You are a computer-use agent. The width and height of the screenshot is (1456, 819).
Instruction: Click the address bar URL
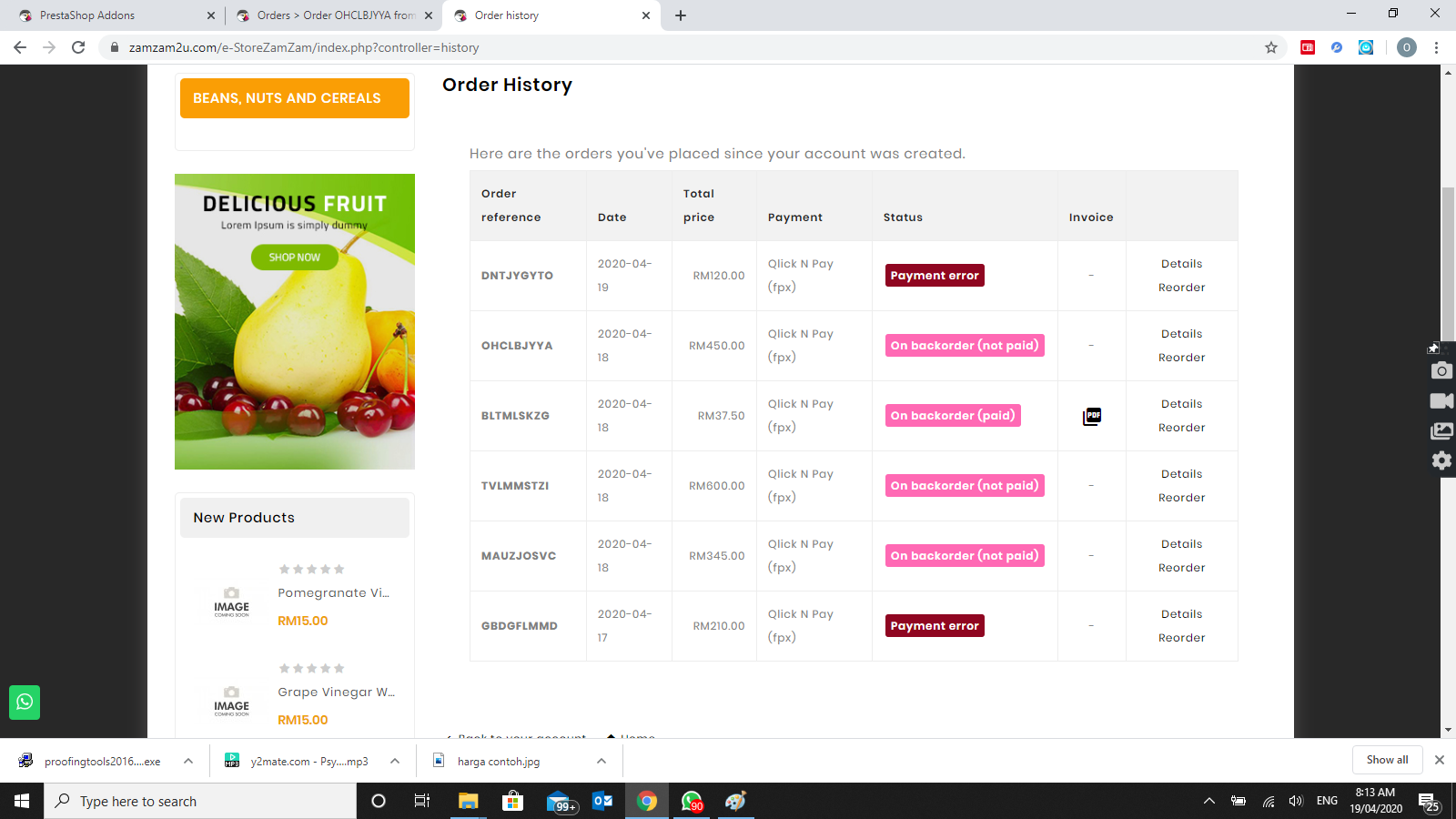(304, 47)
